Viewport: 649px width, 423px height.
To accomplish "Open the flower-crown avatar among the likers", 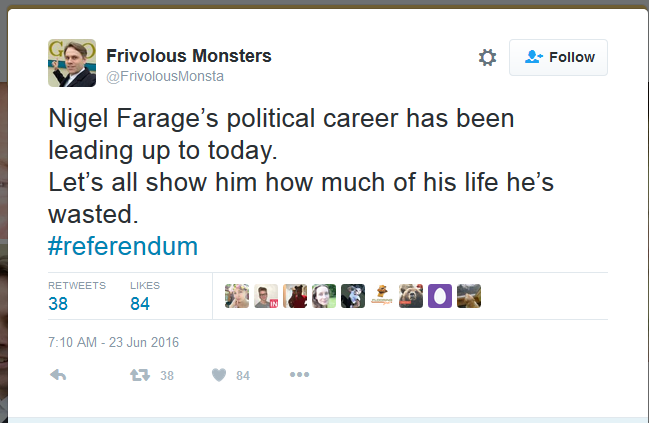I will click(x=237, y=296).
